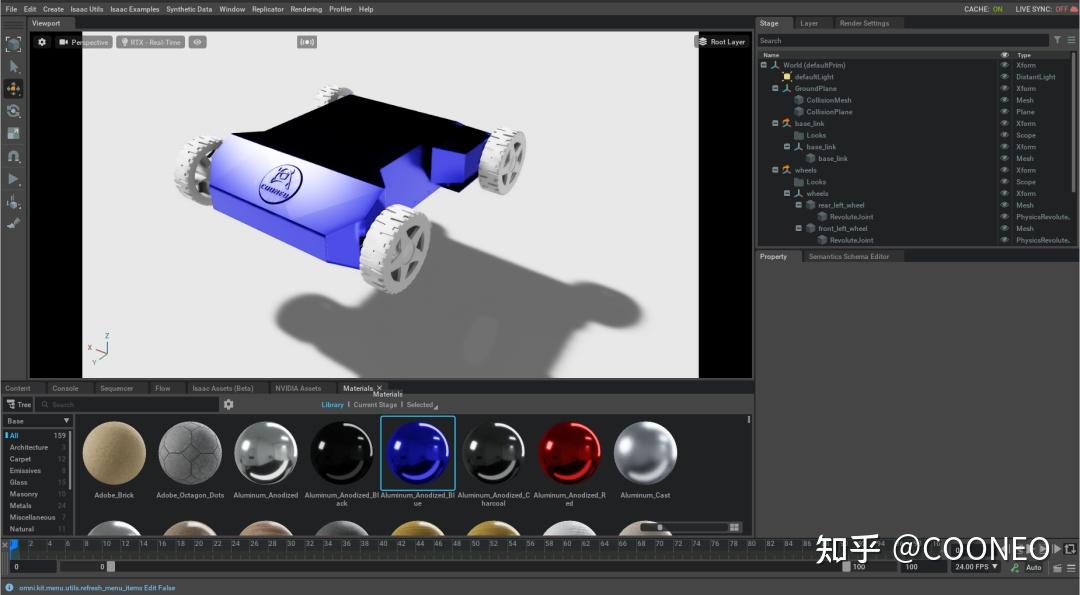This screenshot has height=595, width=1080.
Task: Select the Adobe_Brick material thumbnail
Action: [114, 453]
